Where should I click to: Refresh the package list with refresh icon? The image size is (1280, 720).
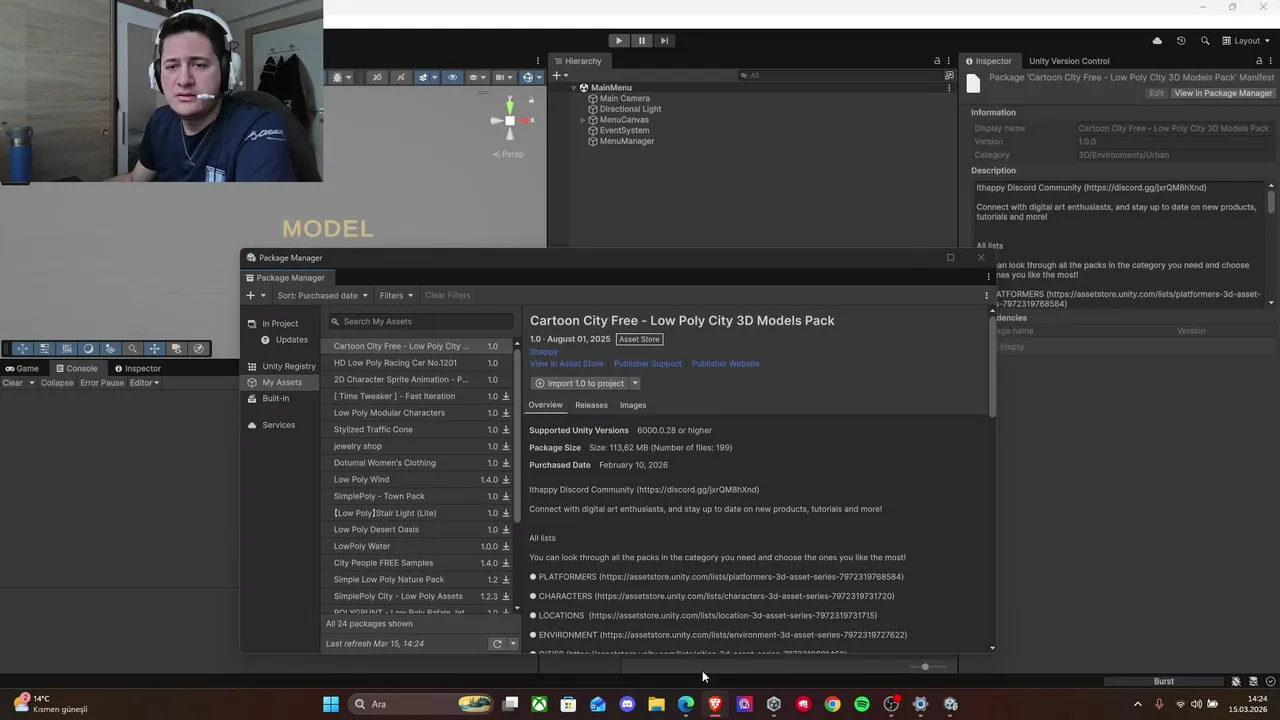pyautogui.click(x=497, y=644)
